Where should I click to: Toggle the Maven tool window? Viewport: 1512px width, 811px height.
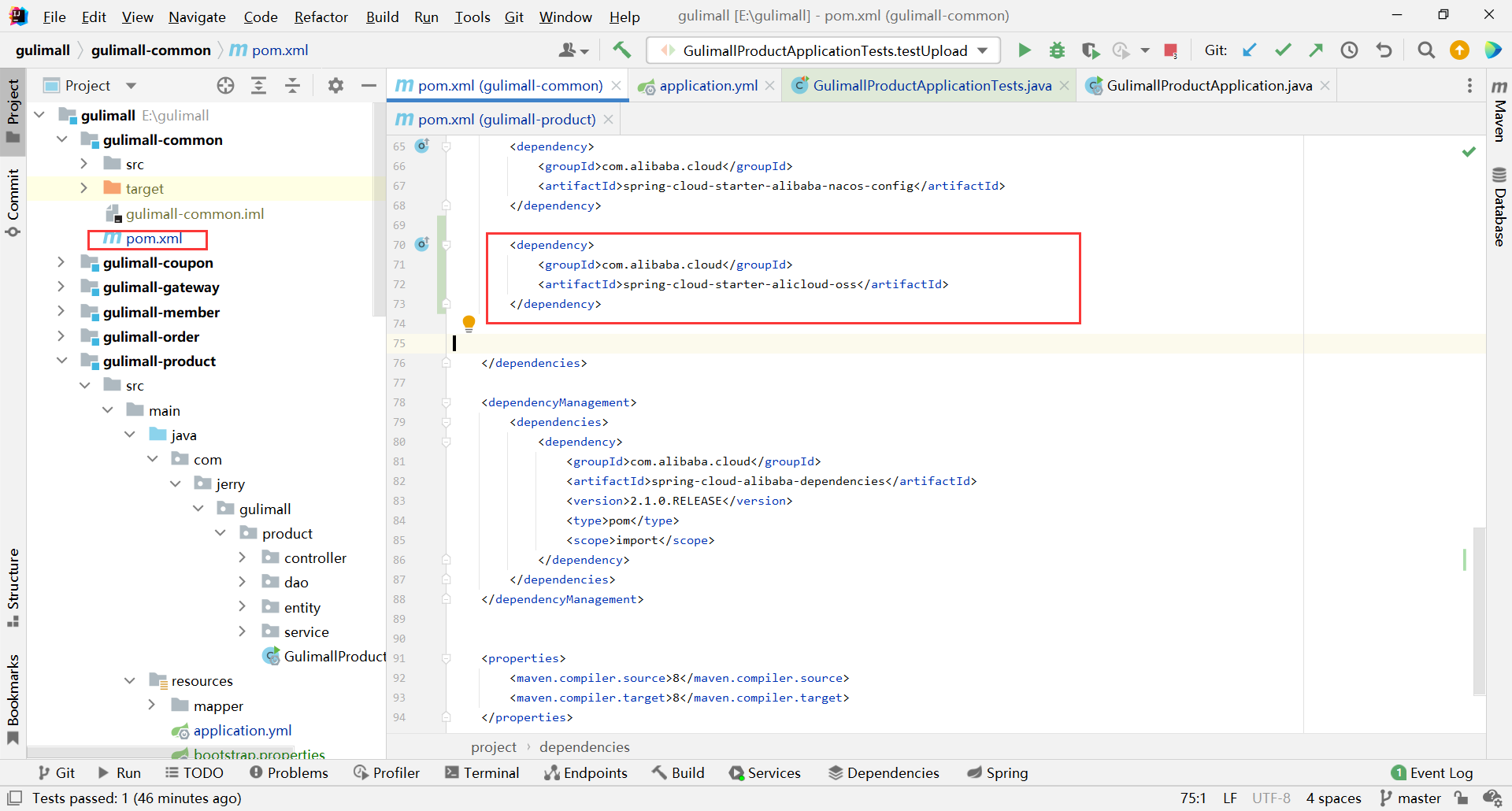click(x=1499, y=110)
